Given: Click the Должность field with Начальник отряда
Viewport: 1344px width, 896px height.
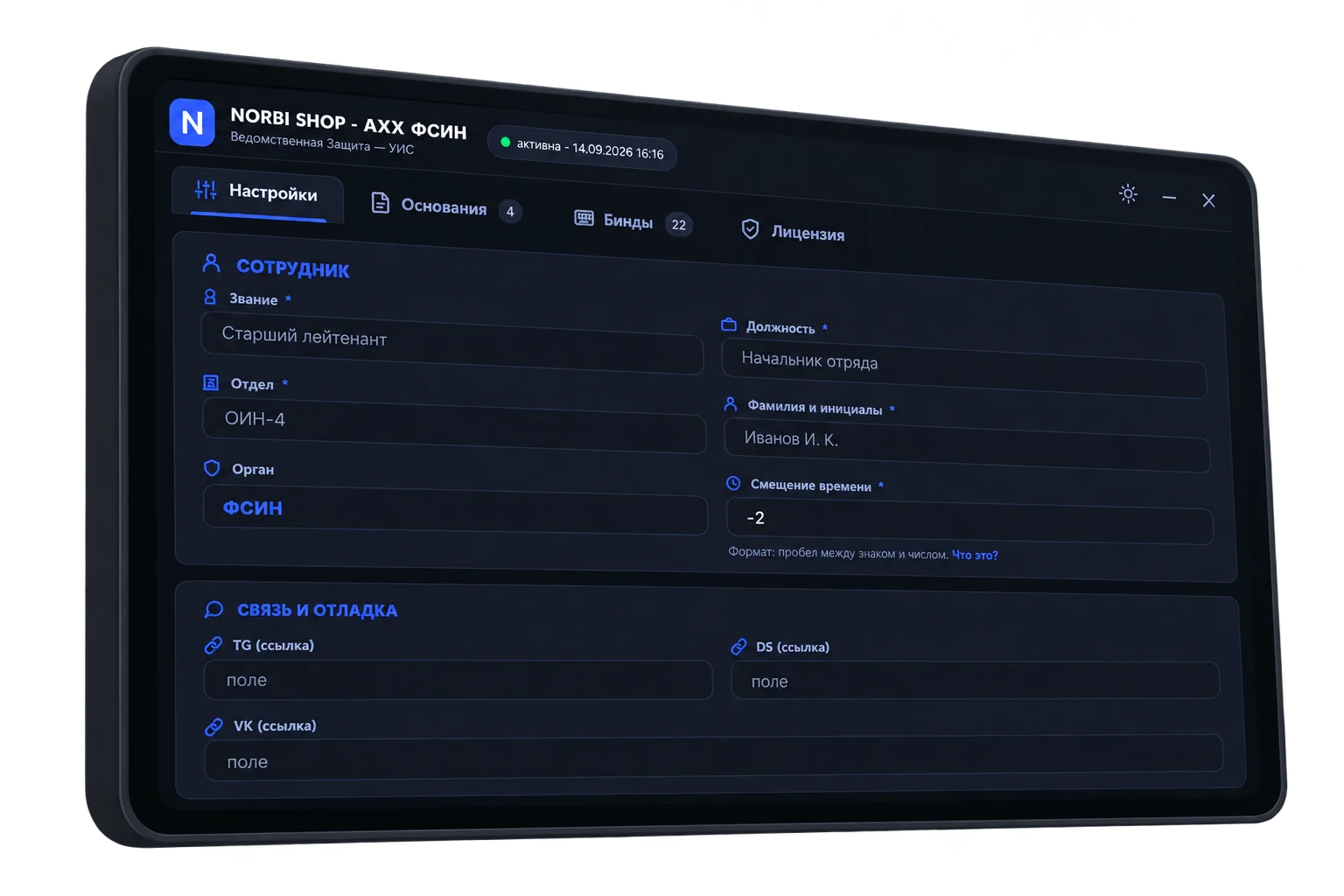Looking at the screenshot, I should [964, 369].
